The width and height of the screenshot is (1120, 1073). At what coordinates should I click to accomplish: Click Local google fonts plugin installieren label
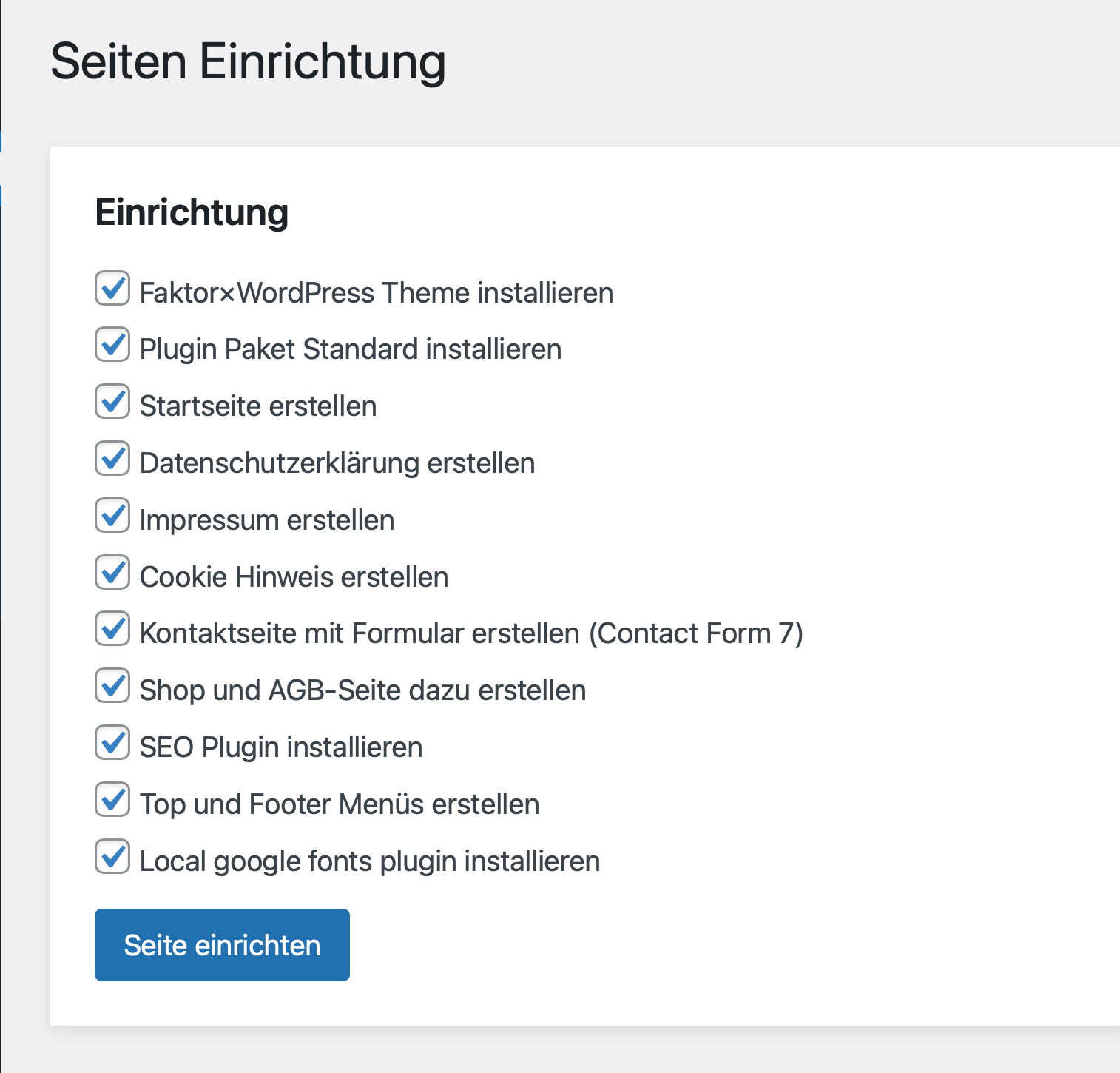(x=370, y=861)
